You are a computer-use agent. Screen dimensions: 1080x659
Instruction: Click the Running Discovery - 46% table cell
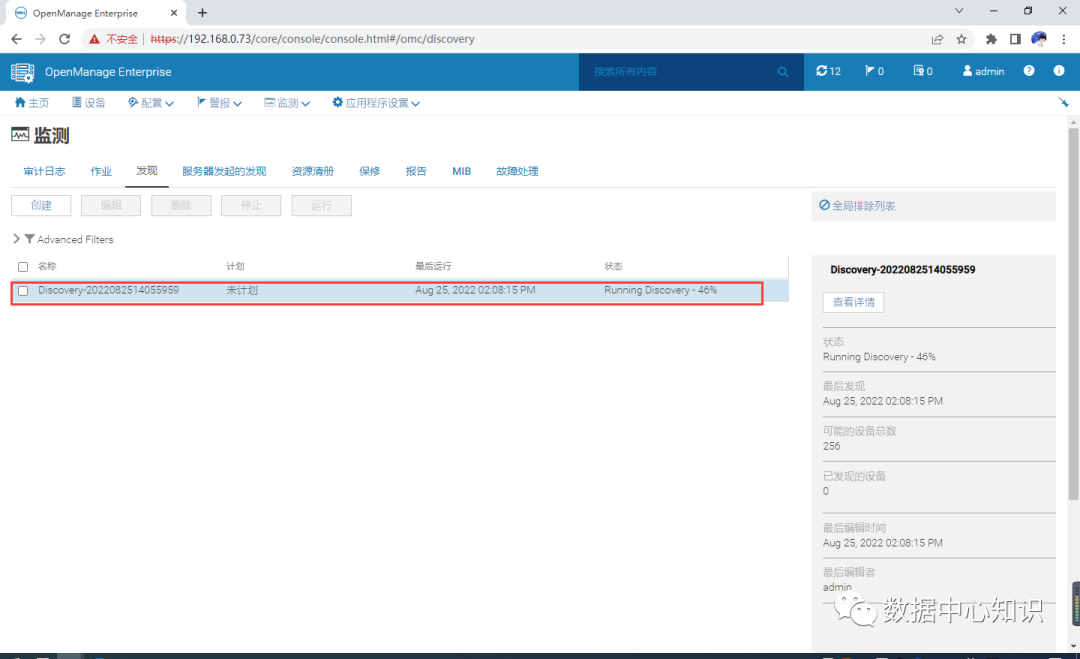coord(661,290)
